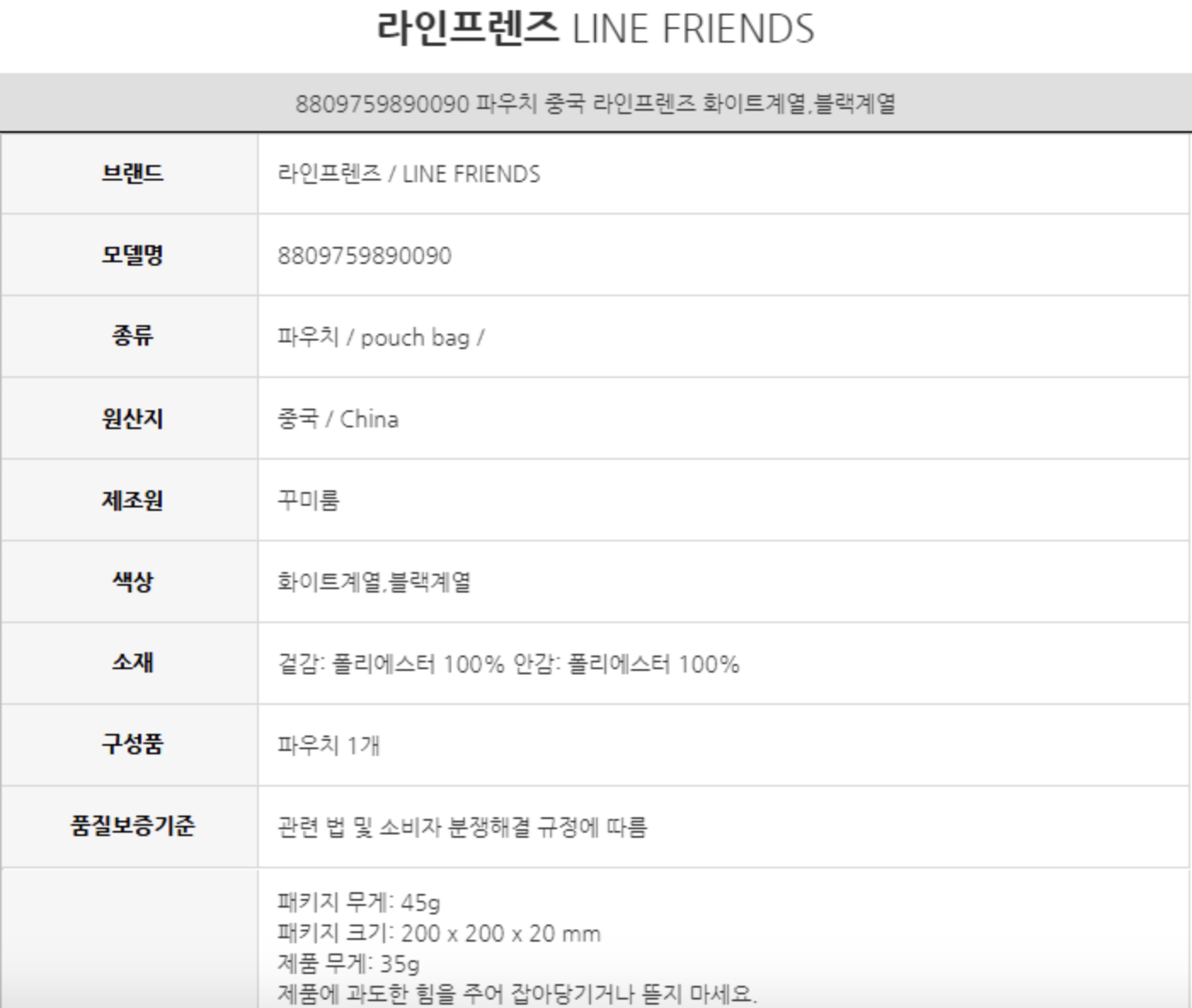1192x1008 pixels.
Task: Click the 중국 / China origin value
Action: (x=338, y=419)
